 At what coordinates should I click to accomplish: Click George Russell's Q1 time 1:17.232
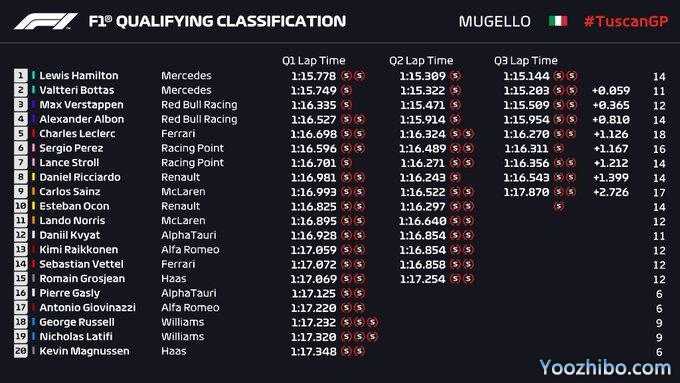point(314,322)
